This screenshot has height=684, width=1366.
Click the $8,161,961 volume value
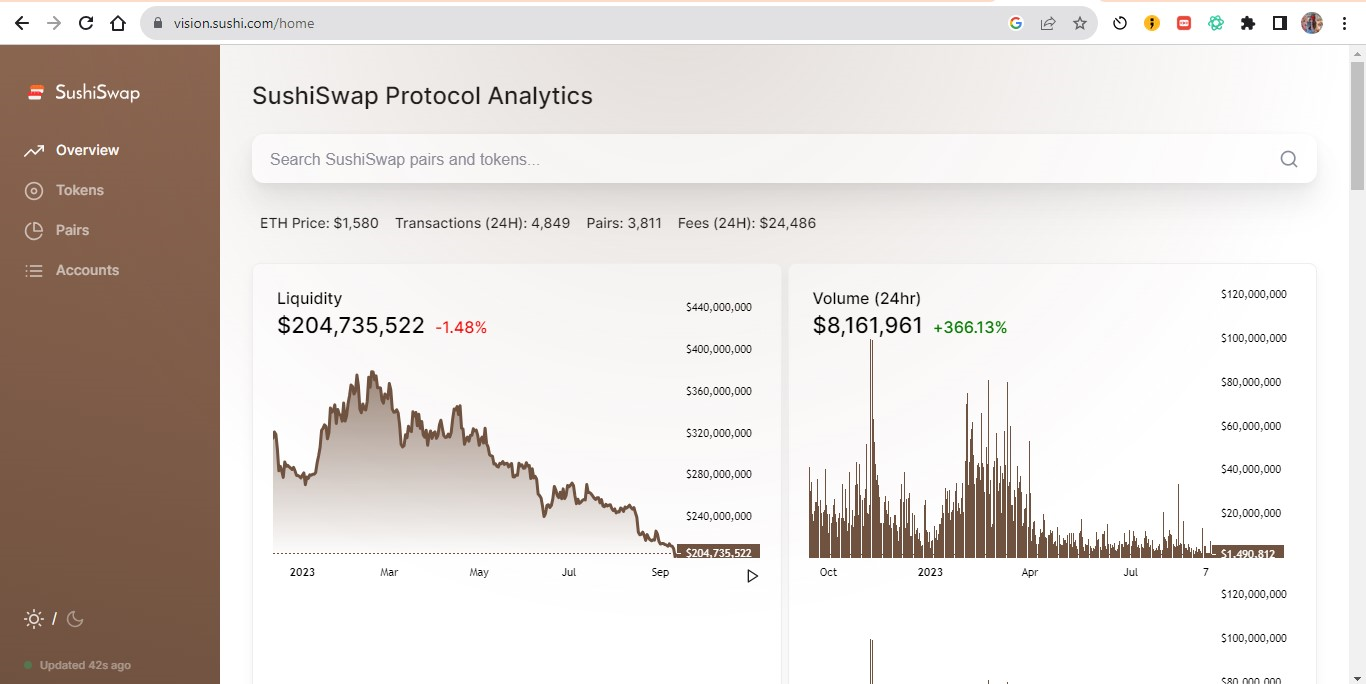(868, 326)
